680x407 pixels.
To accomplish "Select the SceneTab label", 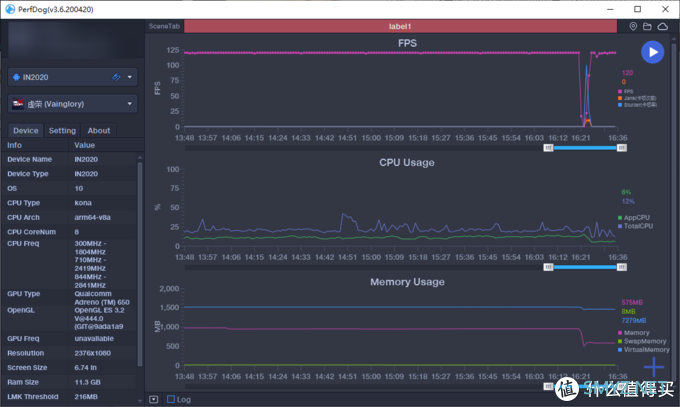I will (x=164, y=26).
